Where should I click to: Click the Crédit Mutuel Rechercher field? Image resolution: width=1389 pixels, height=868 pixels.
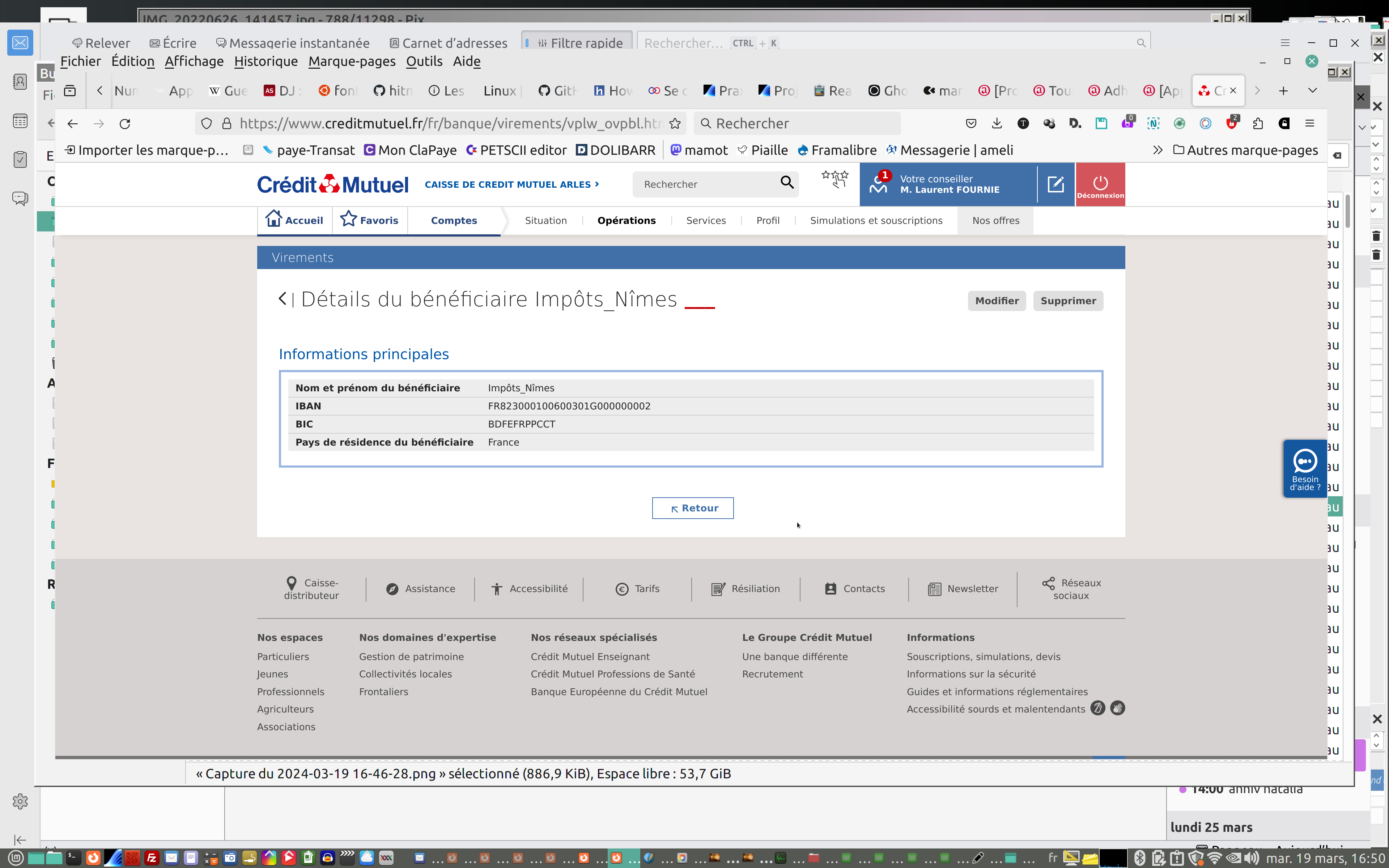(706, 184)
